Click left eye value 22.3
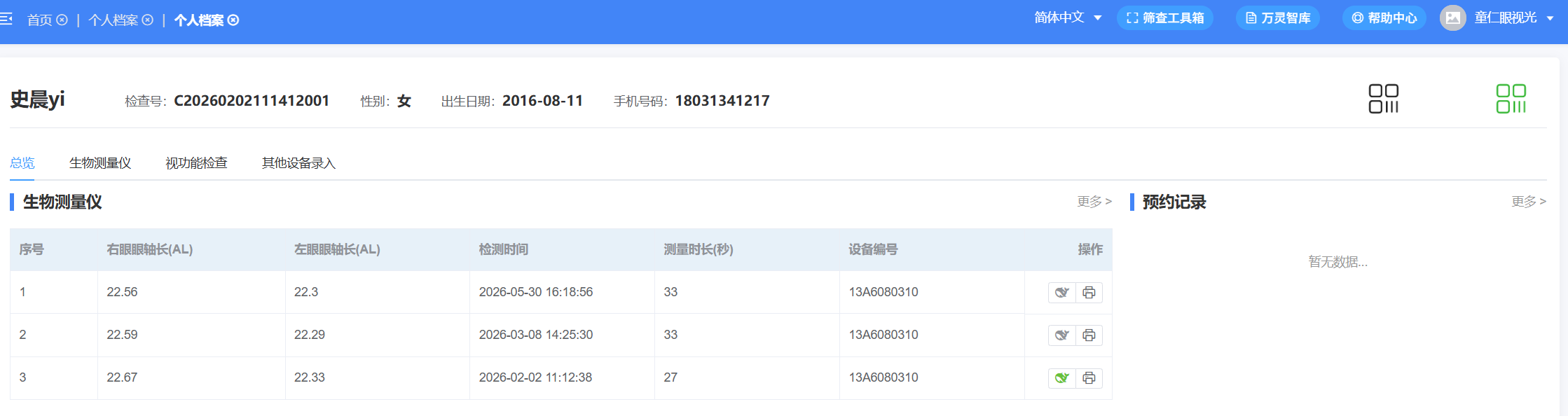The image size is (1568, 416). [306, 292]
